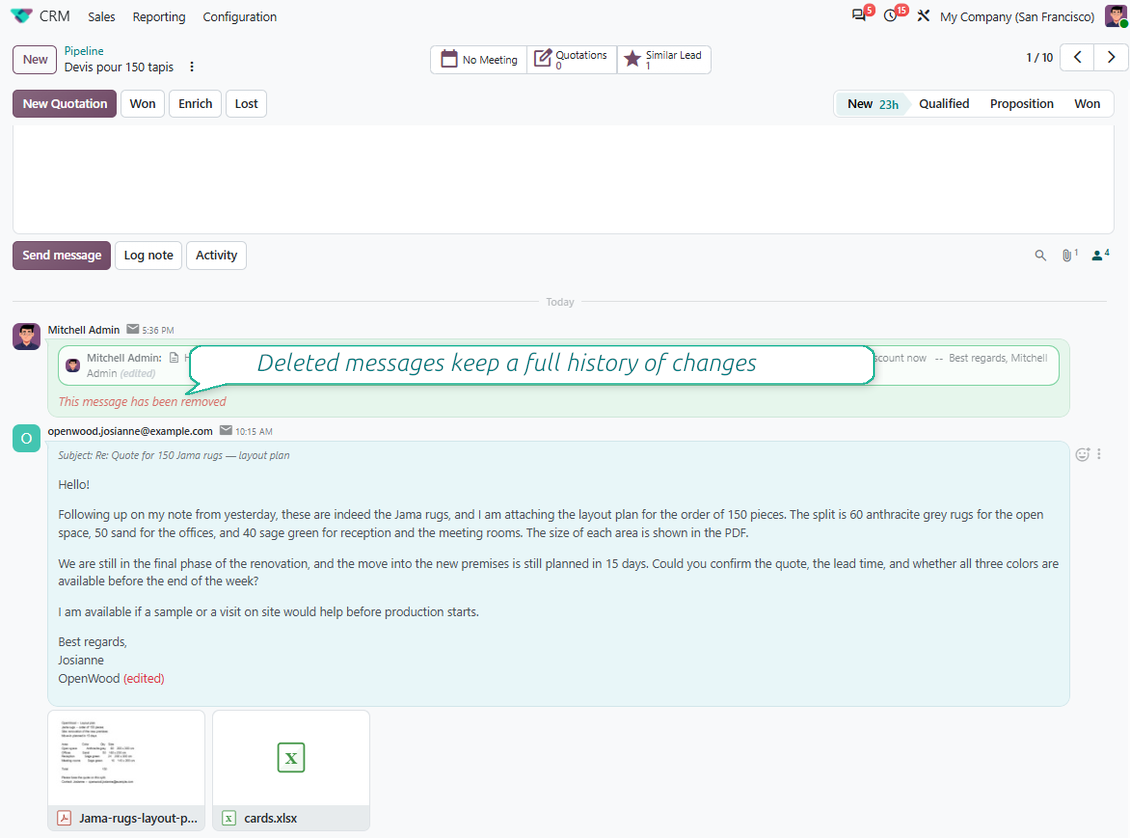Click the Today date separator label
Viewport: 1130px width, 838px height.
point(559,302)
